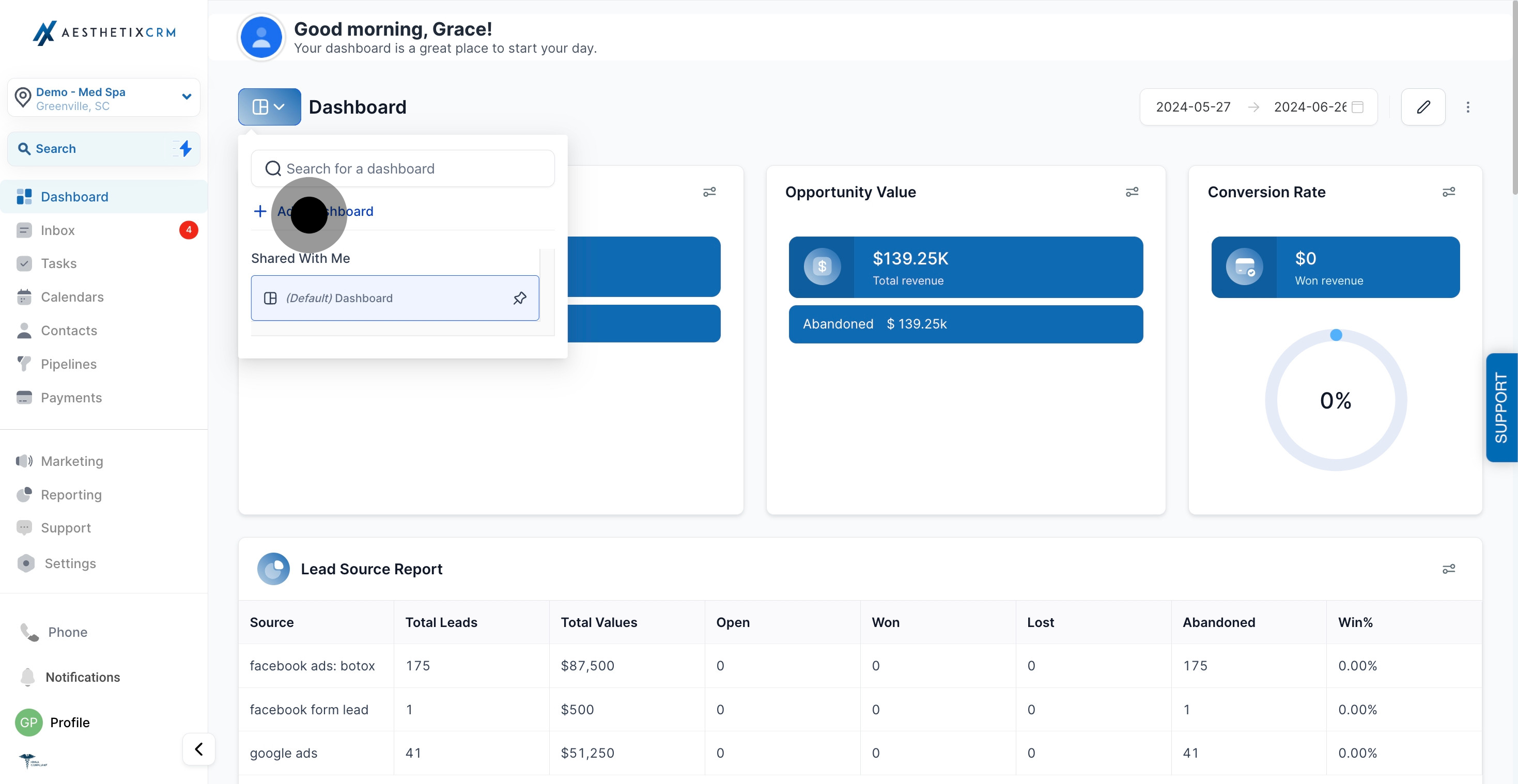
Task: Collapse the left sidebar
Action: point(198,749)
